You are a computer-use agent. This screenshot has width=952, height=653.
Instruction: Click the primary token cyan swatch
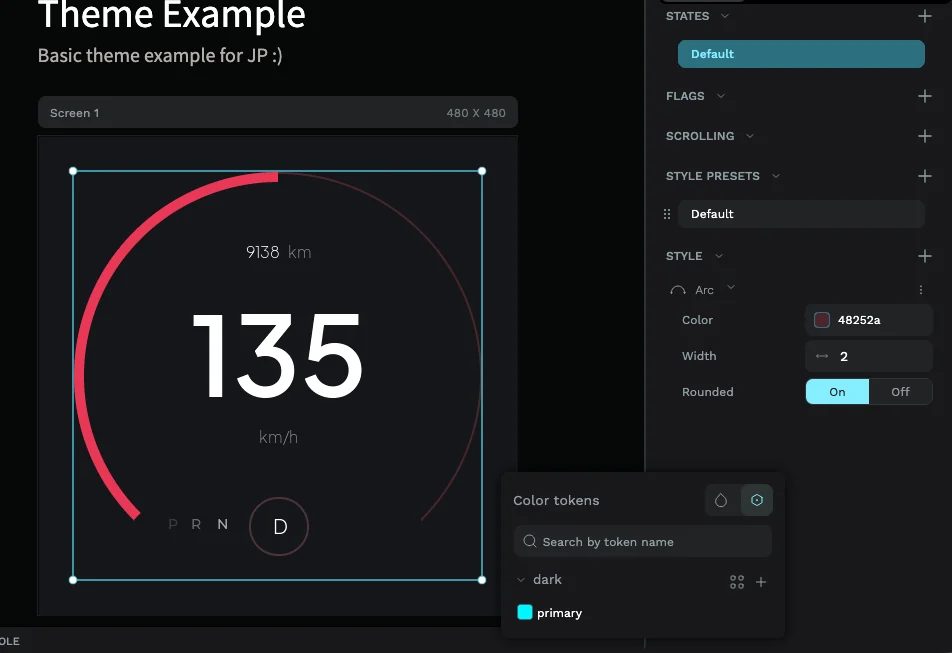(525, 612)
